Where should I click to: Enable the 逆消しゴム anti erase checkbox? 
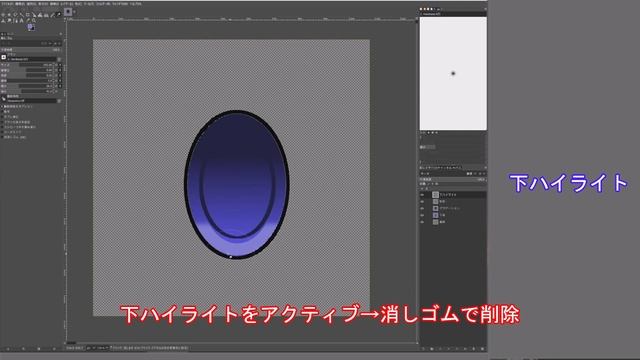(2, 137)
